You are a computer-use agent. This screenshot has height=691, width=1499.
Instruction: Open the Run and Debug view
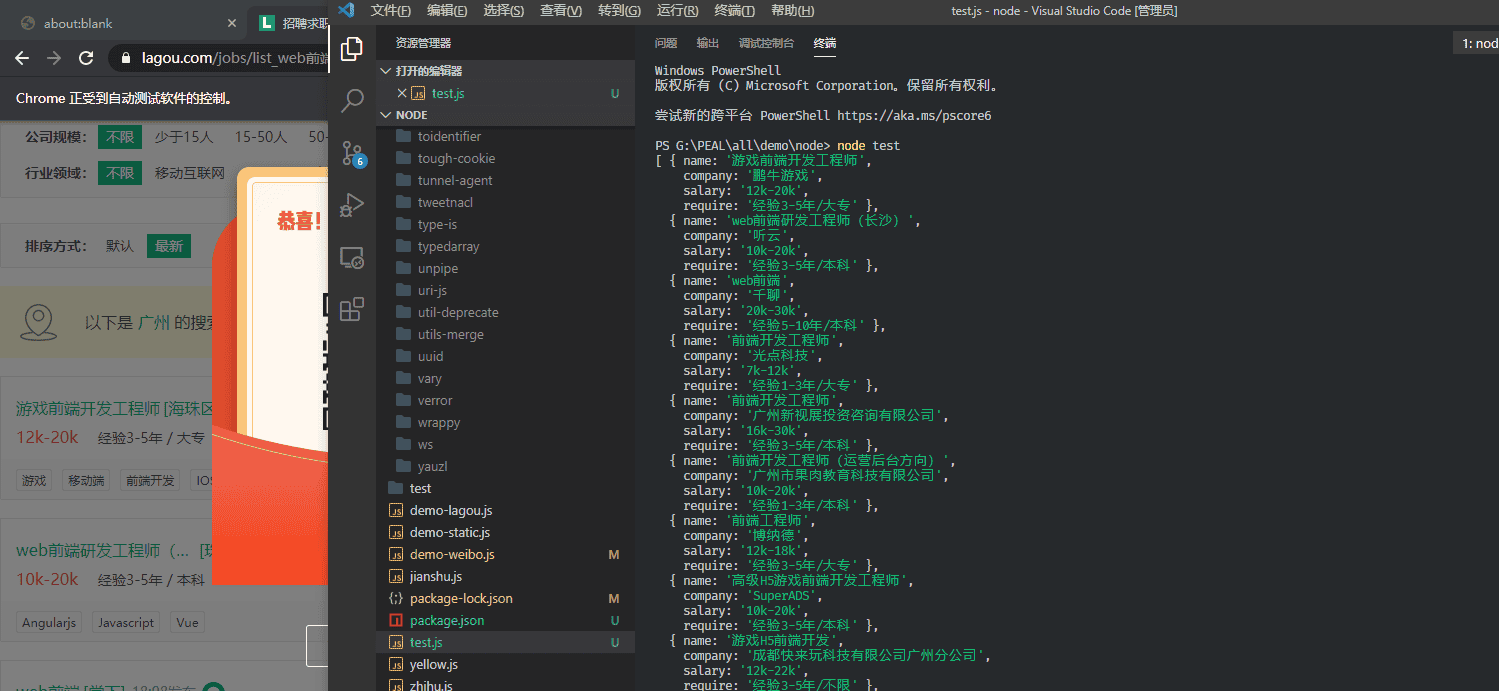[352, 205]
